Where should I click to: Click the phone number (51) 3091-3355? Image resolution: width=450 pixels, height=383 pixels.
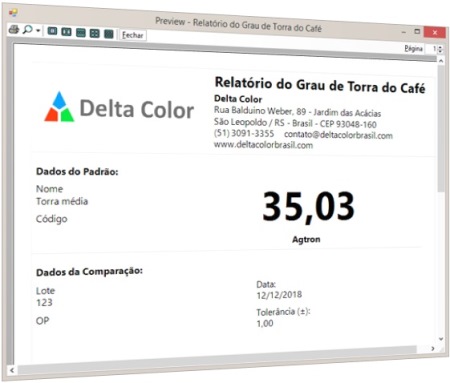[244, 133]
